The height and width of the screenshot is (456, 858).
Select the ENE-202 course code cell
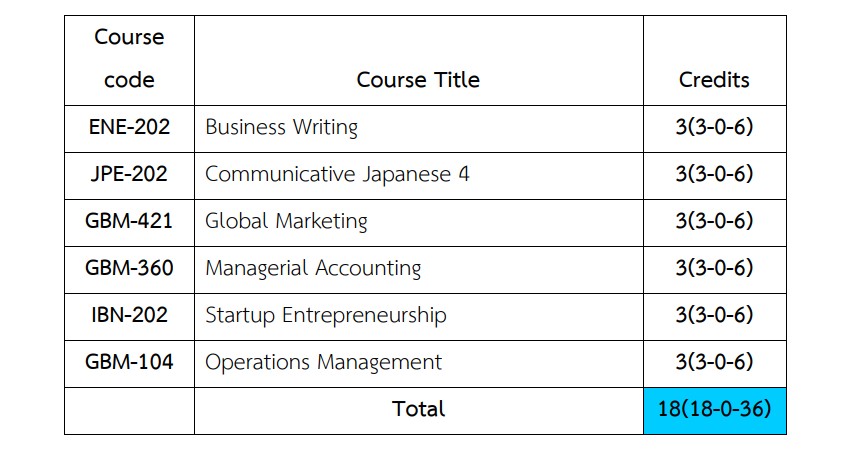(129, 127)
